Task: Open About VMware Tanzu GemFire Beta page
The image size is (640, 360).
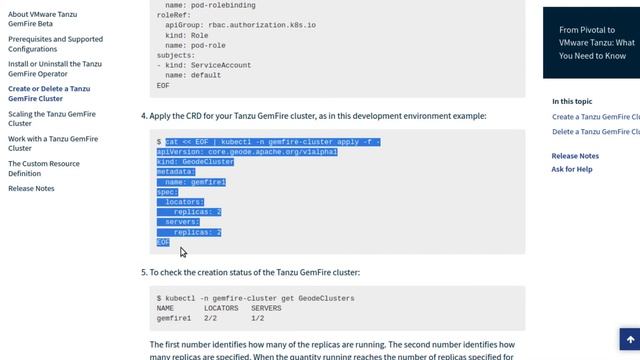Action: coord(42,19)
